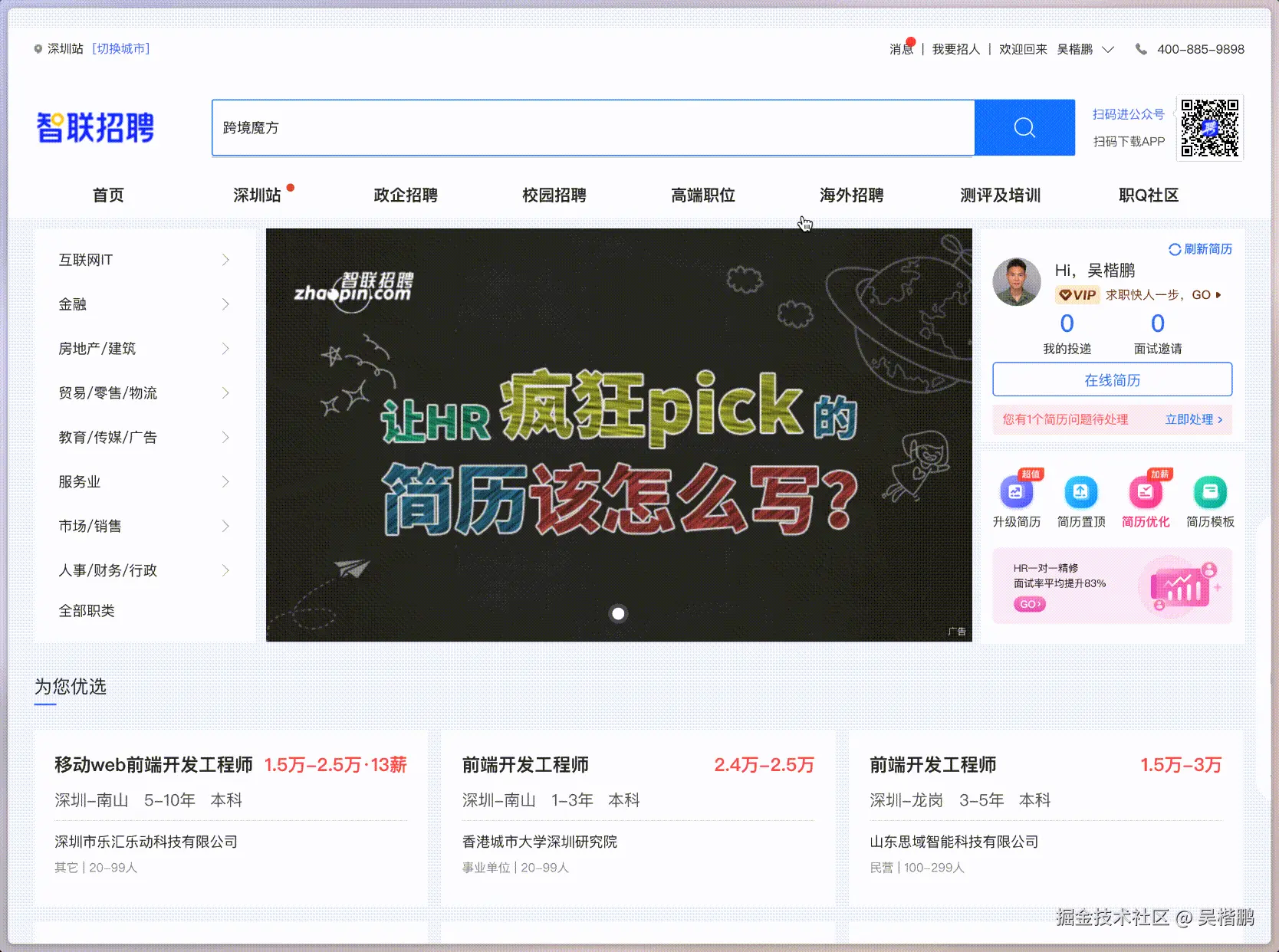Screen dimensions: 1279x952
Task: Click the search magnifier button
Action: tap(1024, 127)
